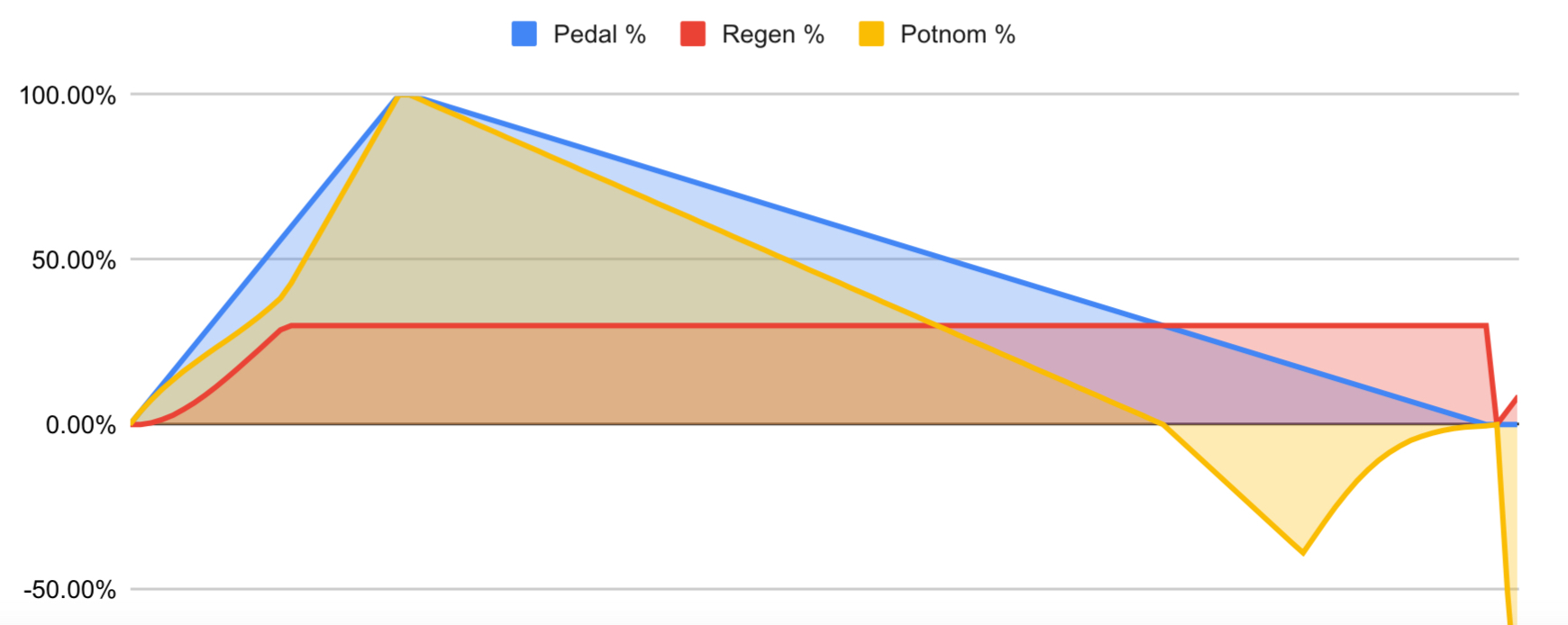Viewport: 1568px width, 625px height.
Task: Click the 0.00% y-axis label
Action: 80,425
